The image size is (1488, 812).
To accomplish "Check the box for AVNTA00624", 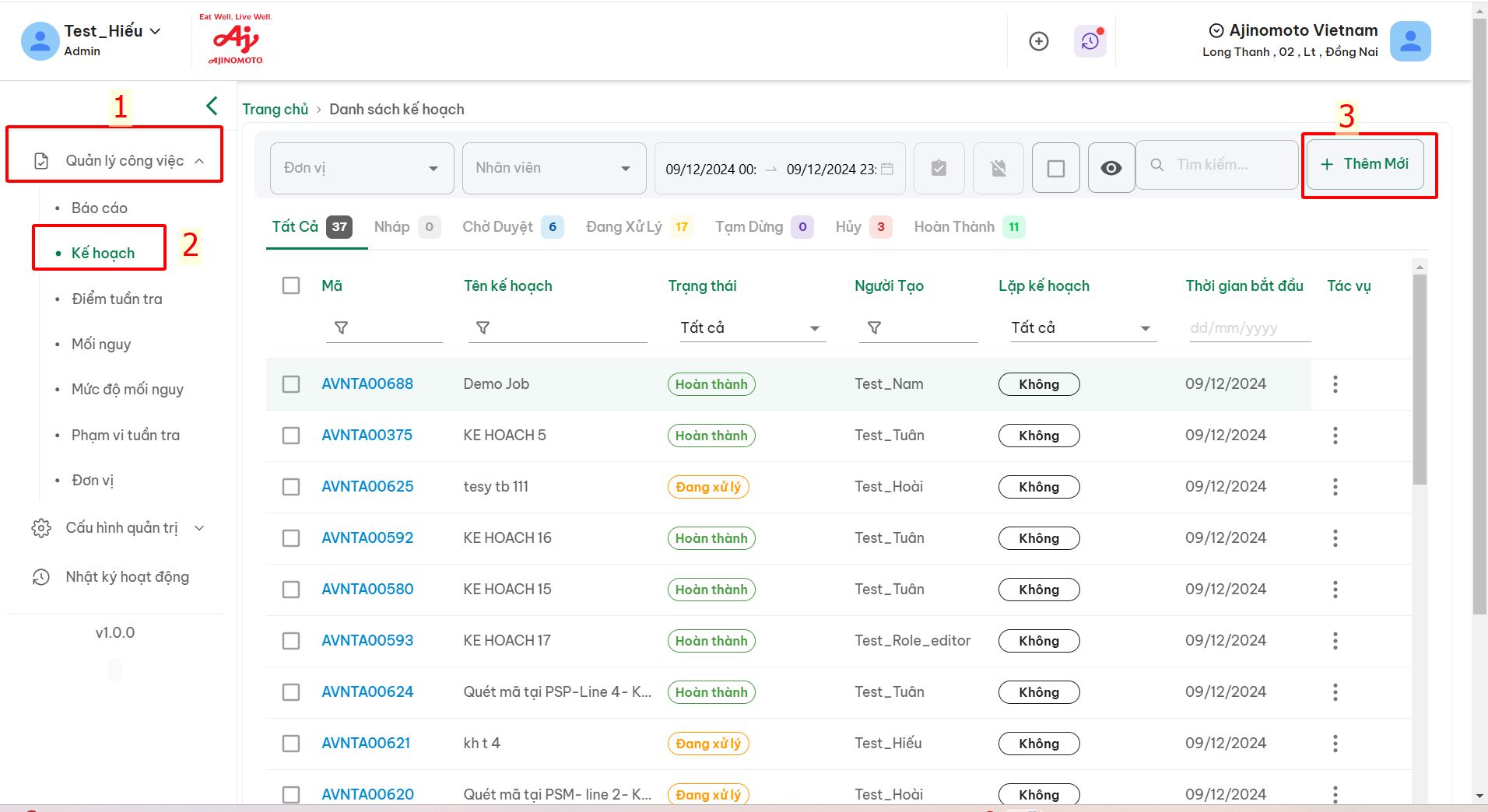I will point(291,692).
